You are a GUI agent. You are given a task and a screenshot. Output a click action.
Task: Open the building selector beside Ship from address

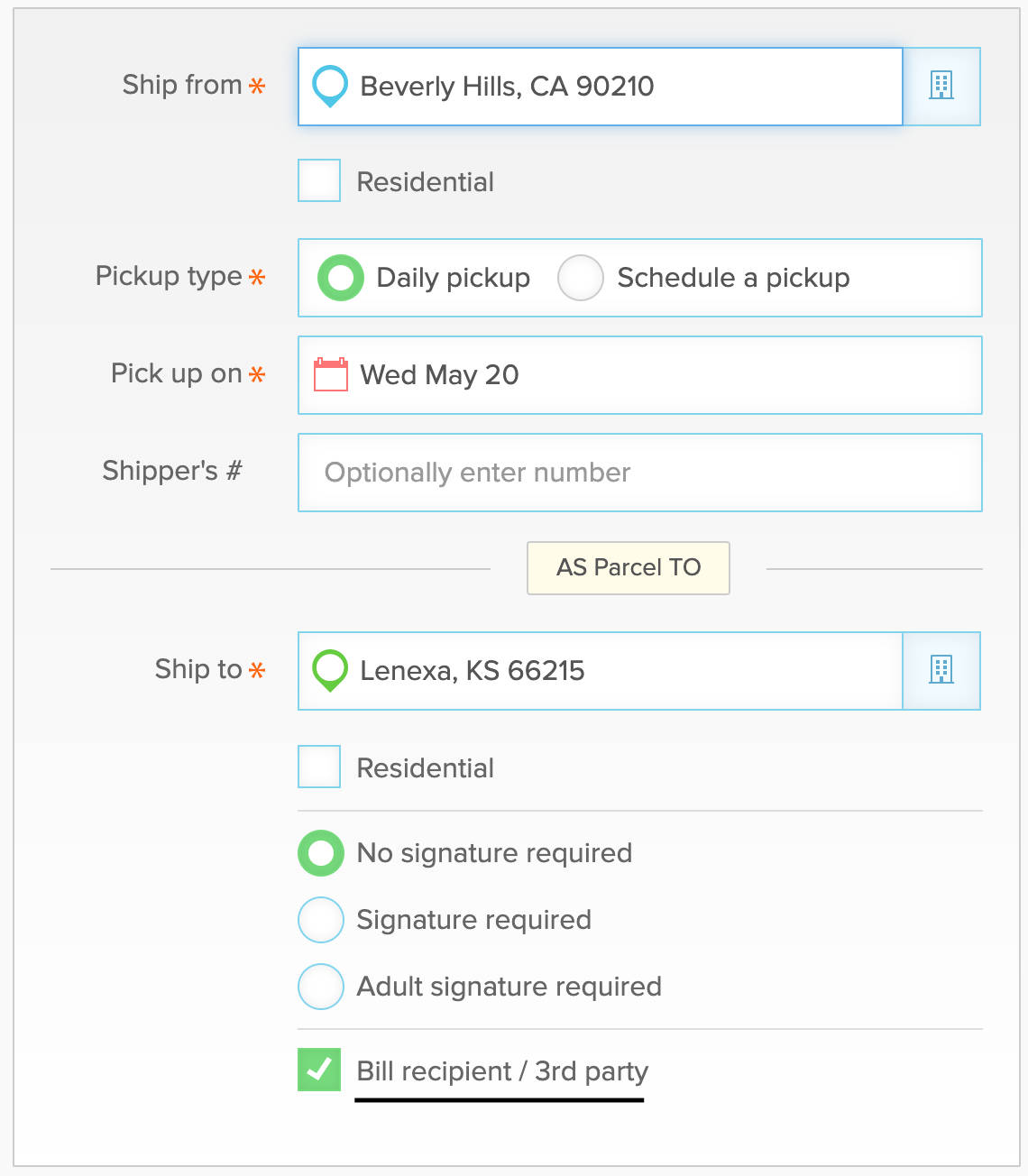pyautogui.click(x=941, y=86)
